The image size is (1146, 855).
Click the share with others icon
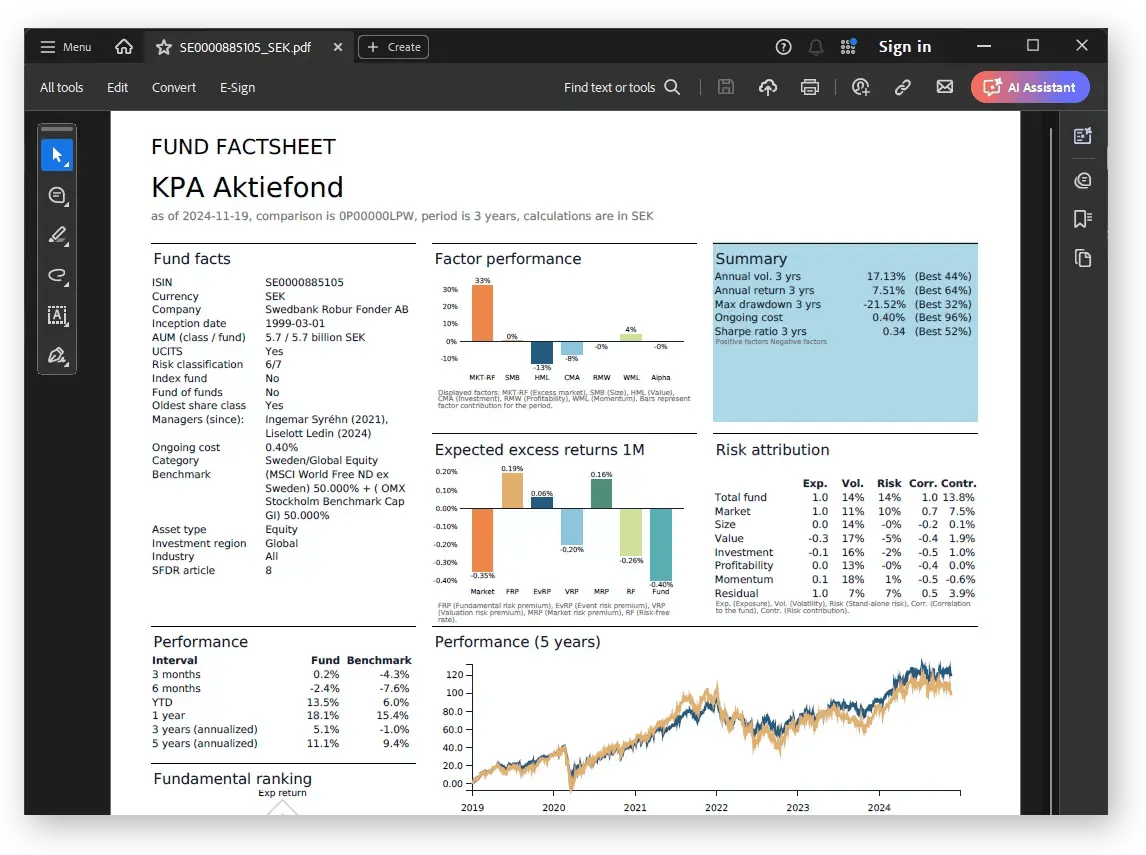click(861, 87)
